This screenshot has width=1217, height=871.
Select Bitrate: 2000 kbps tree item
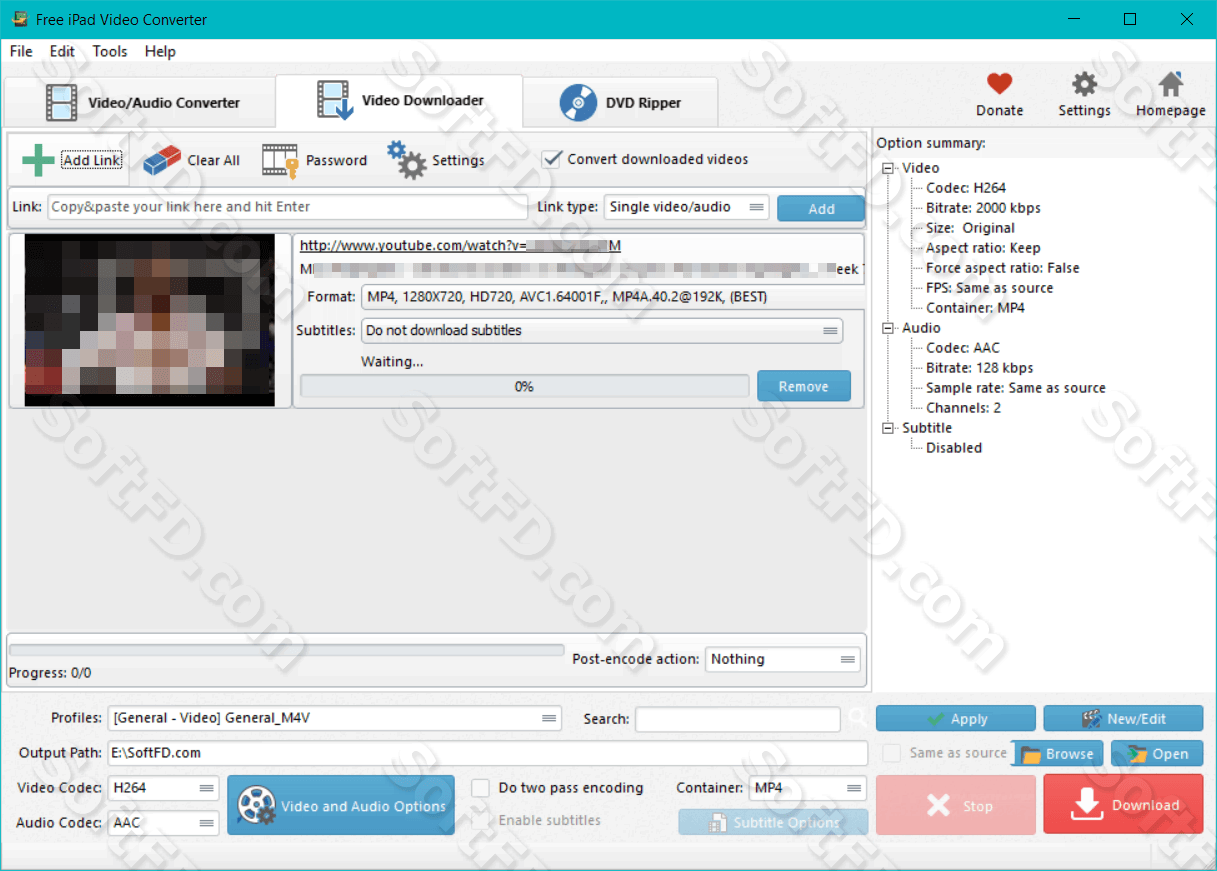(983, 208)
